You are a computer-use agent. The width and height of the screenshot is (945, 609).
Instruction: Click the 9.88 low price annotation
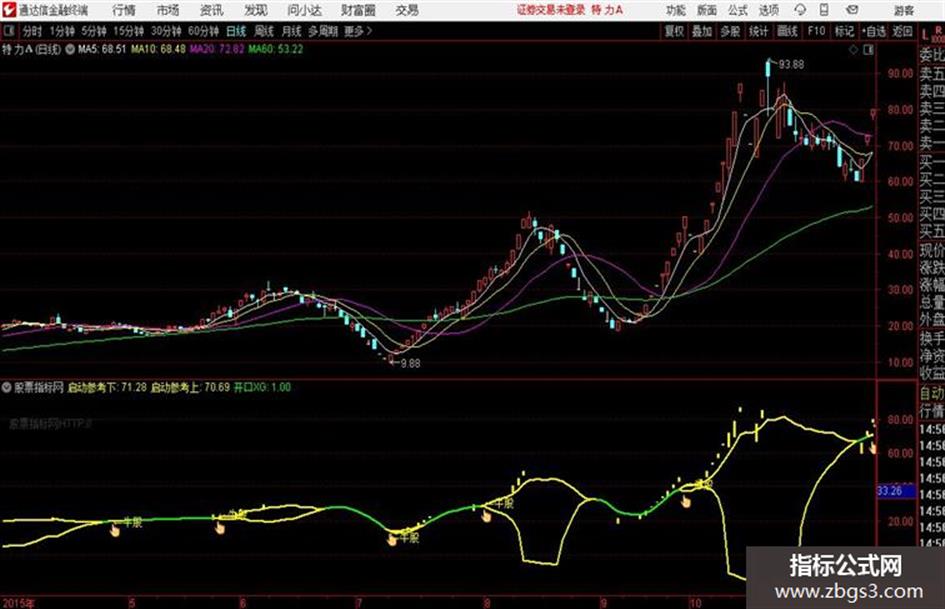point(410,364)
